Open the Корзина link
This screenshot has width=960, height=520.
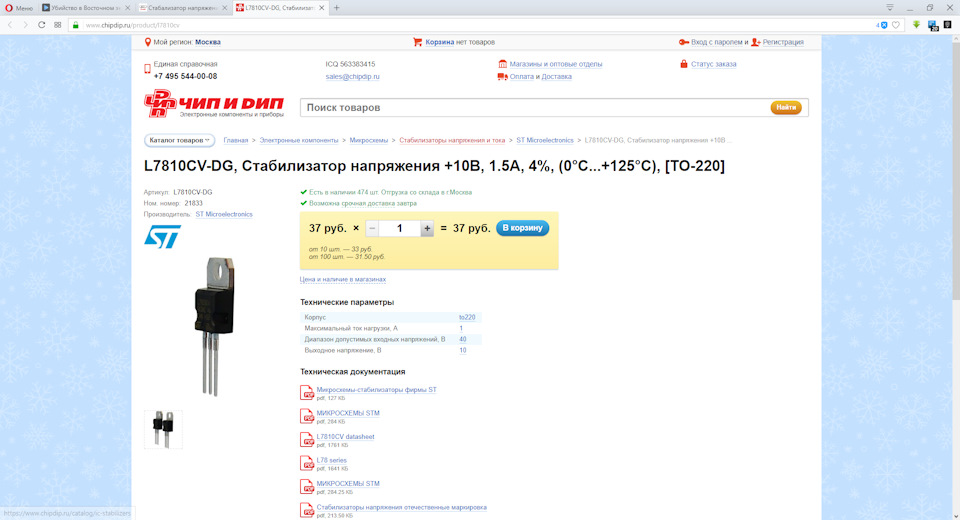[440, 42]
